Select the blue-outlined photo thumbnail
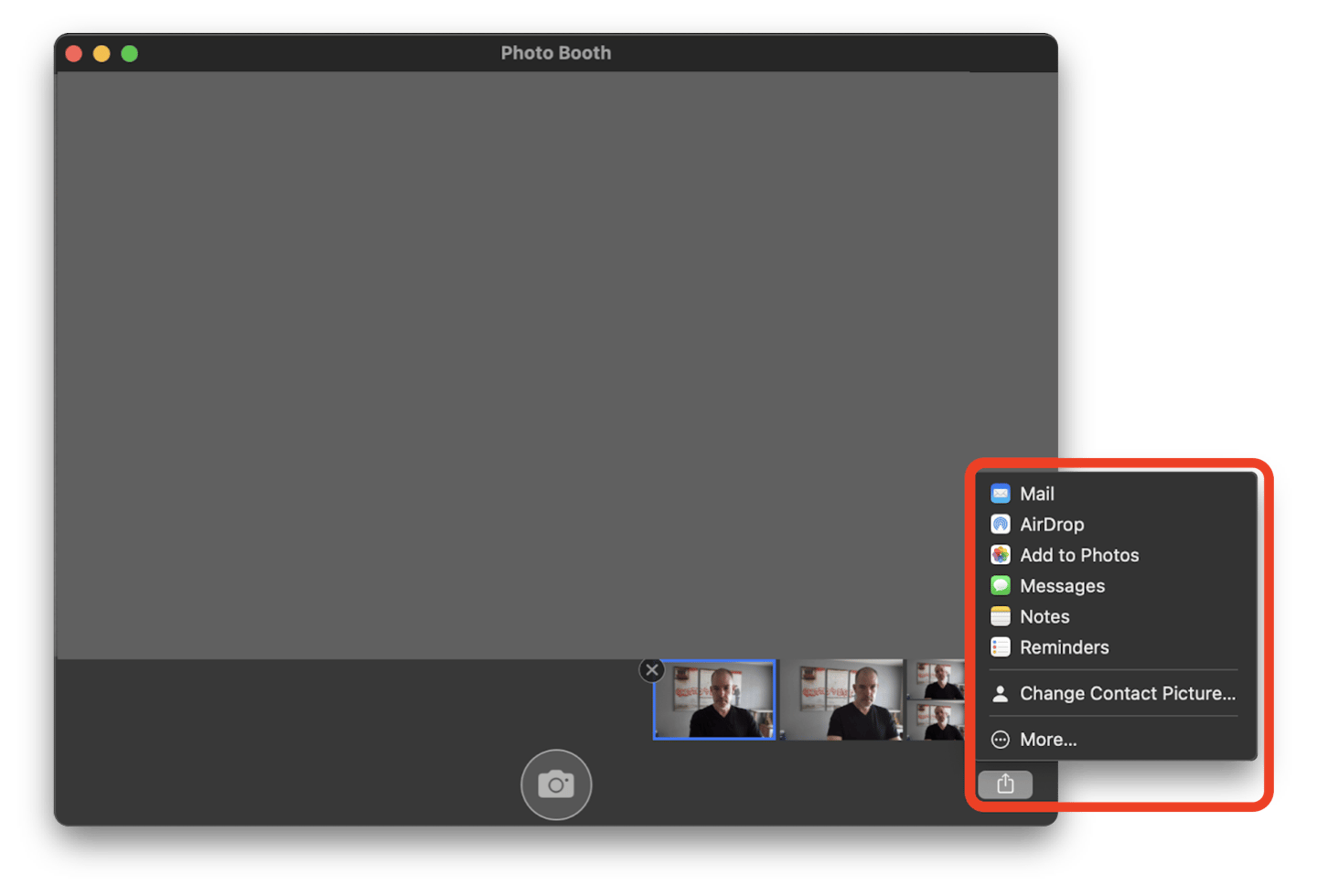1317x896 pixels. [x=714, y=699]
